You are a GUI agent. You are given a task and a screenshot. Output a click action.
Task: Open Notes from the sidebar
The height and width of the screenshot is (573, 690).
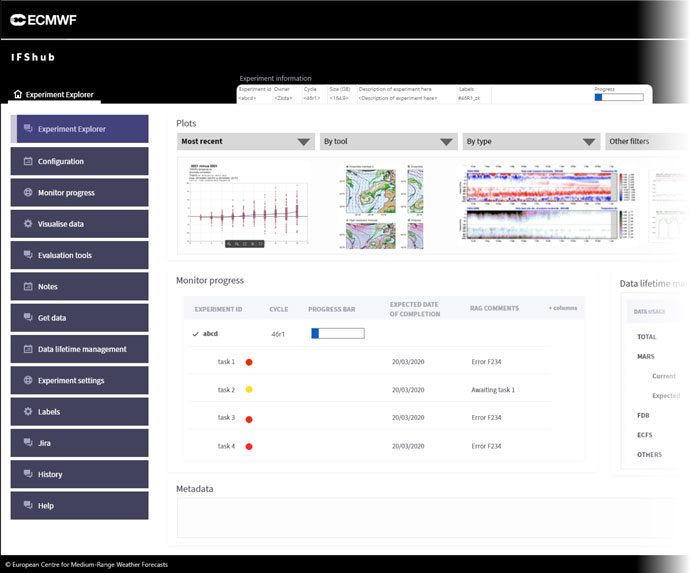[x=80, y=286]
